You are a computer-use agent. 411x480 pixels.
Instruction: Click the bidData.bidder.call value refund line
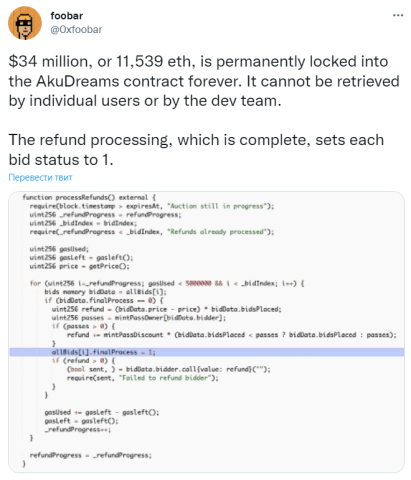(169, 369)
